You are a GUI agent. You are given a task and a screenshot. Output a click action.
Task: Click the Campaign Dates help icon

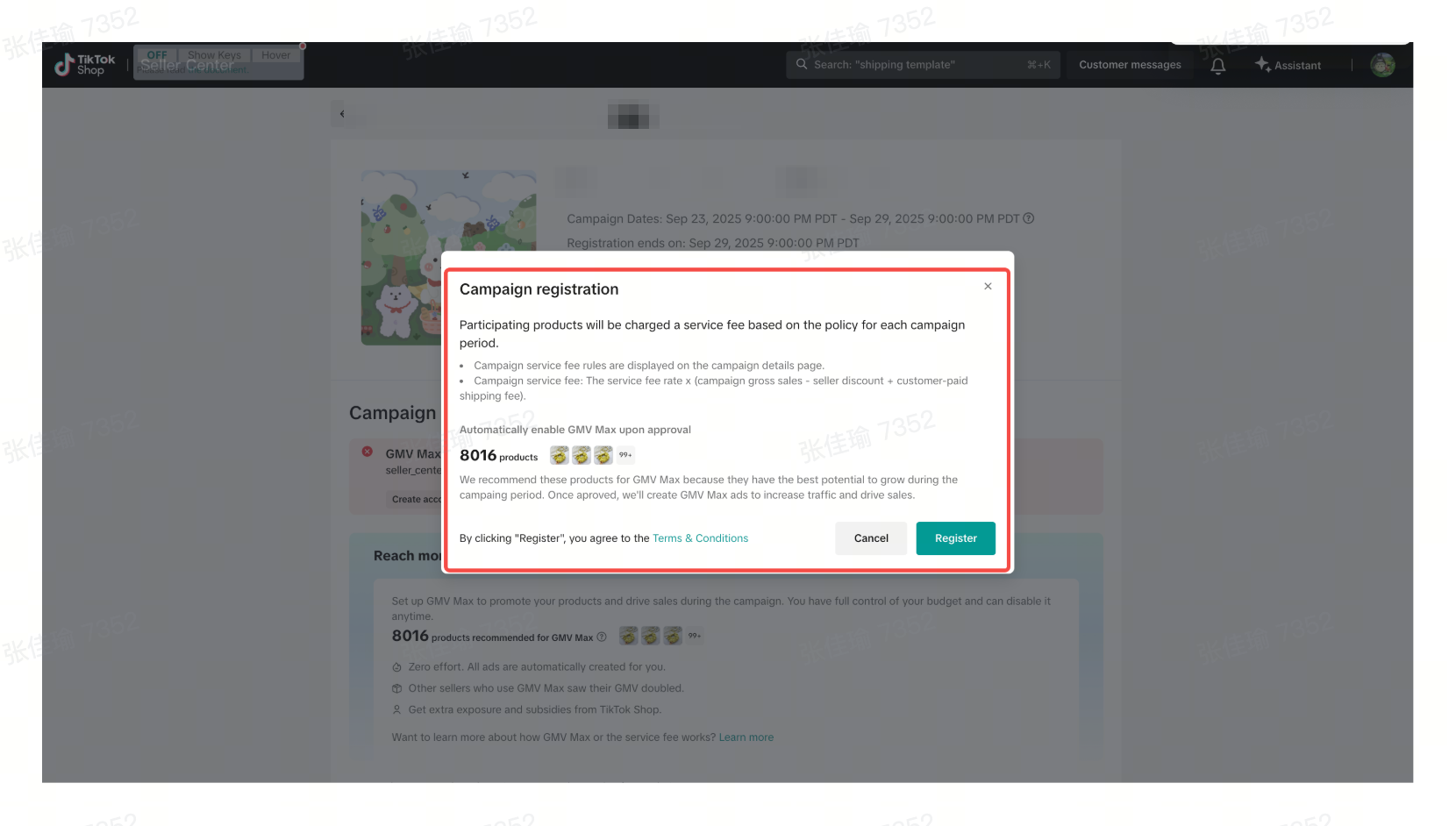pyautogui.click(x=1029, y=218)
